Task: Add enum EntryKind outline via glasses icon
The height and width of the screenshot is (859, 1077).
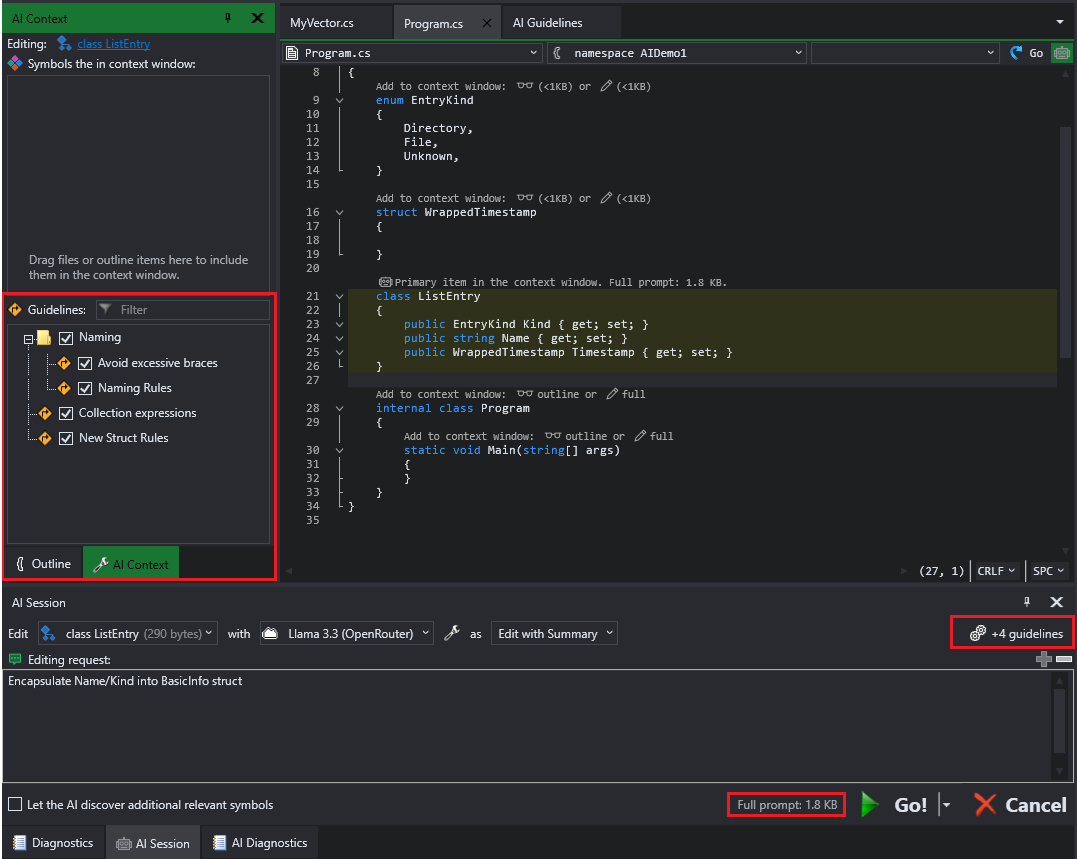Action: (525, 86)
